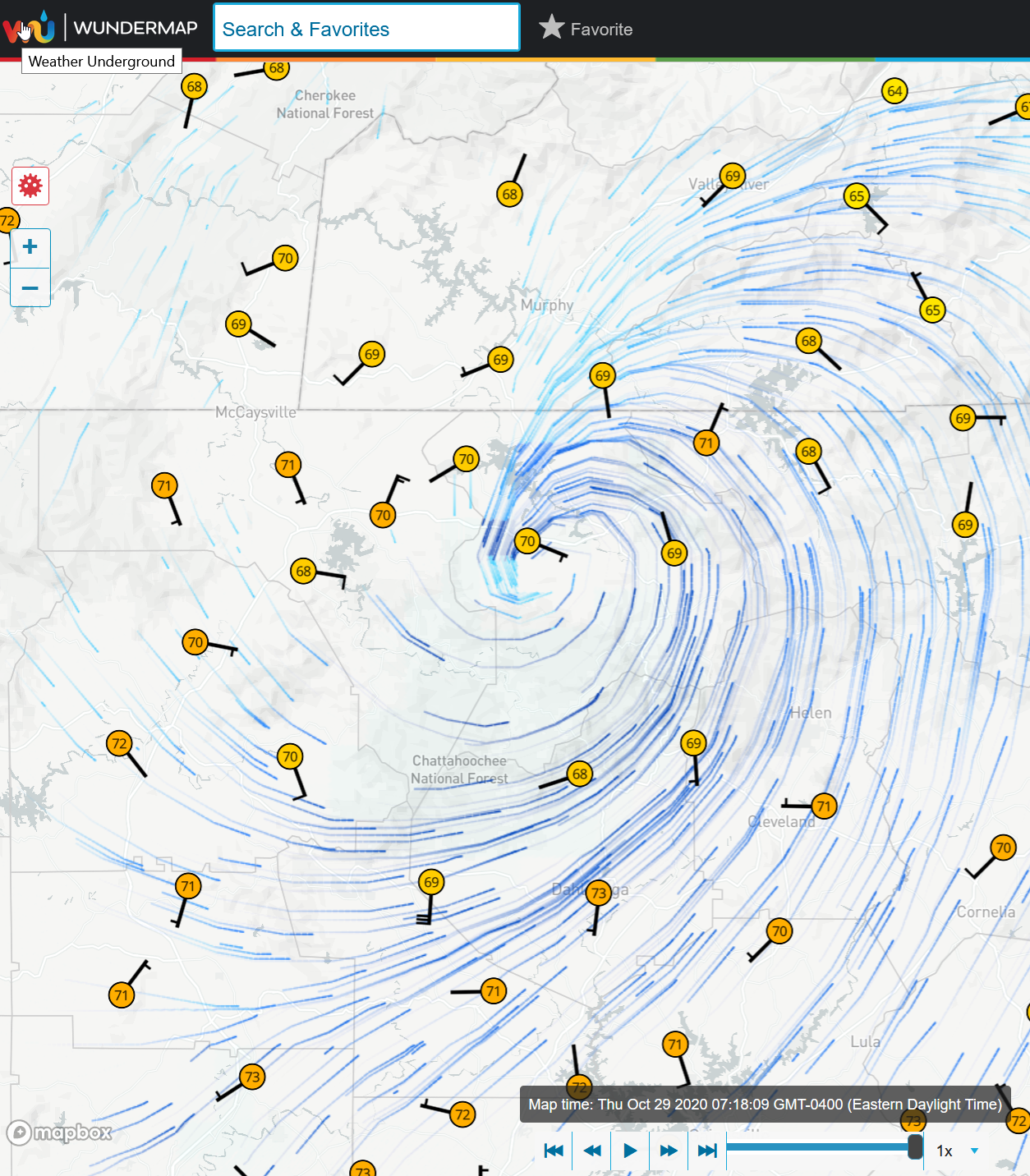Viewport: 1030px width, 1176px height.
Task: Play the map animation
Action: click(630, 1151)
